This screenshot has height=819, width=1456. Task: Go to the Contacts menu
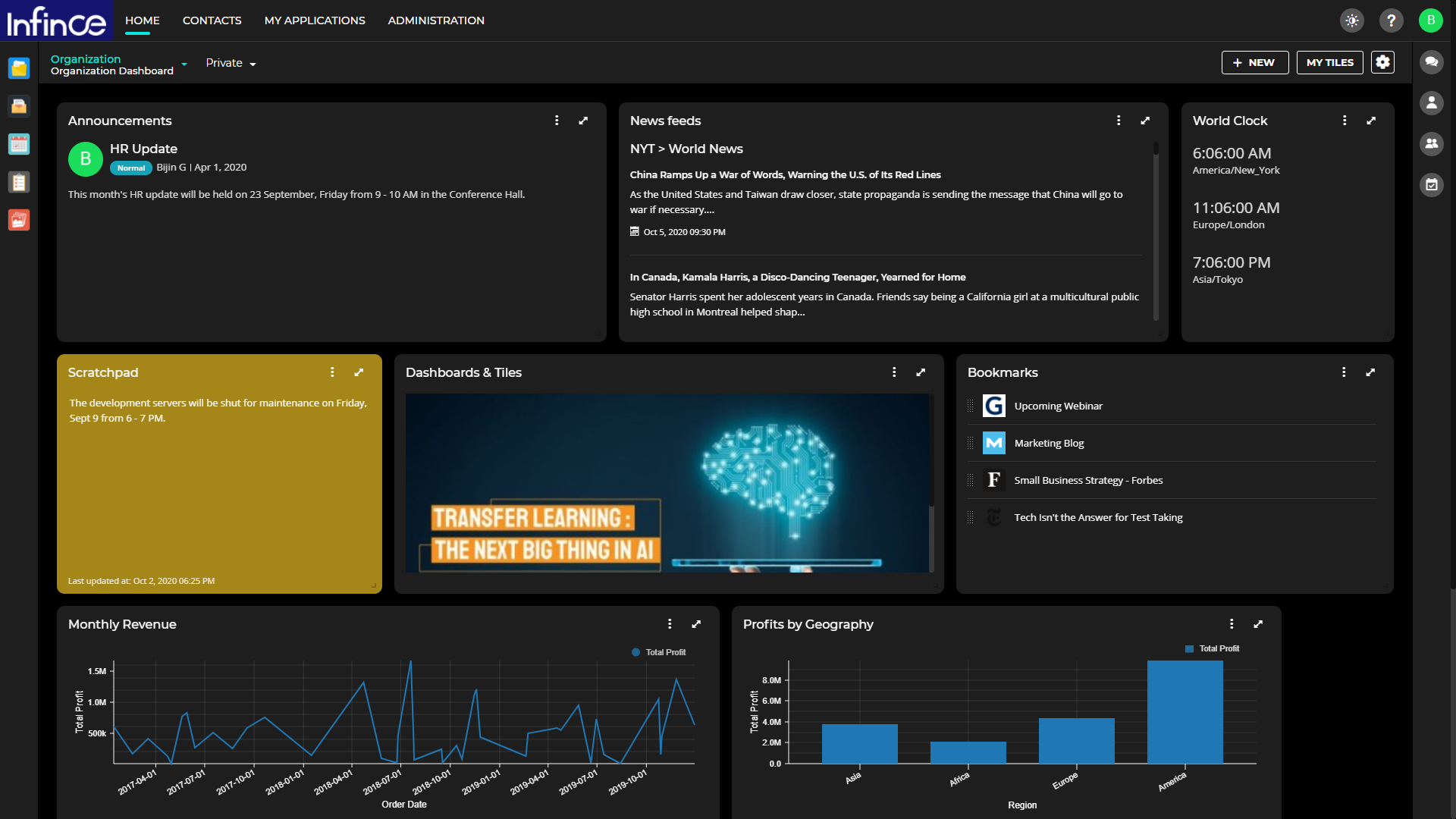212,20
